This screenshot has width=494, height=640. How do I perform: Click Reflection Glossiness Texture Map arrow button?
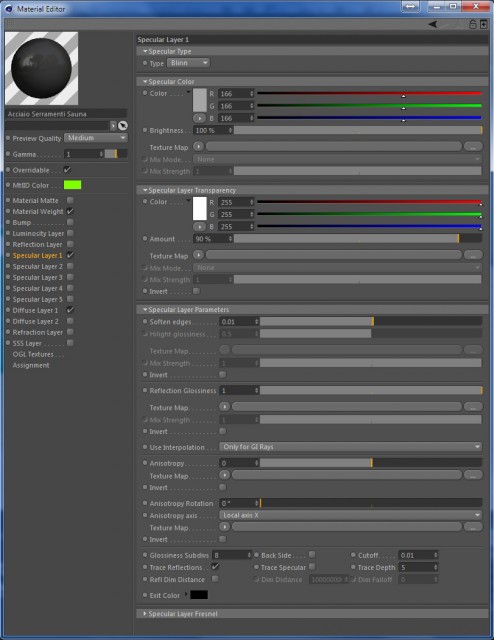pos(224,407)
